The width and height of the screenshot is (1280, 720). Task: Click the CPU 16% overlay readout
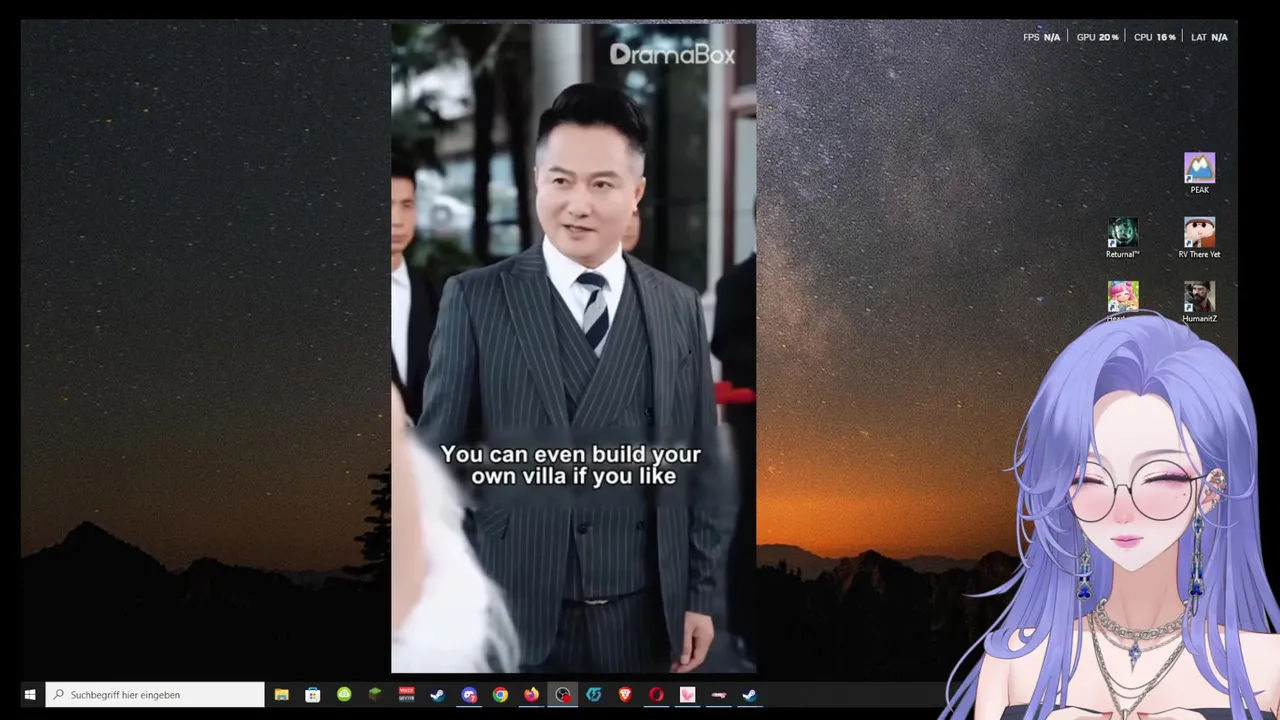coord(1154,37)
